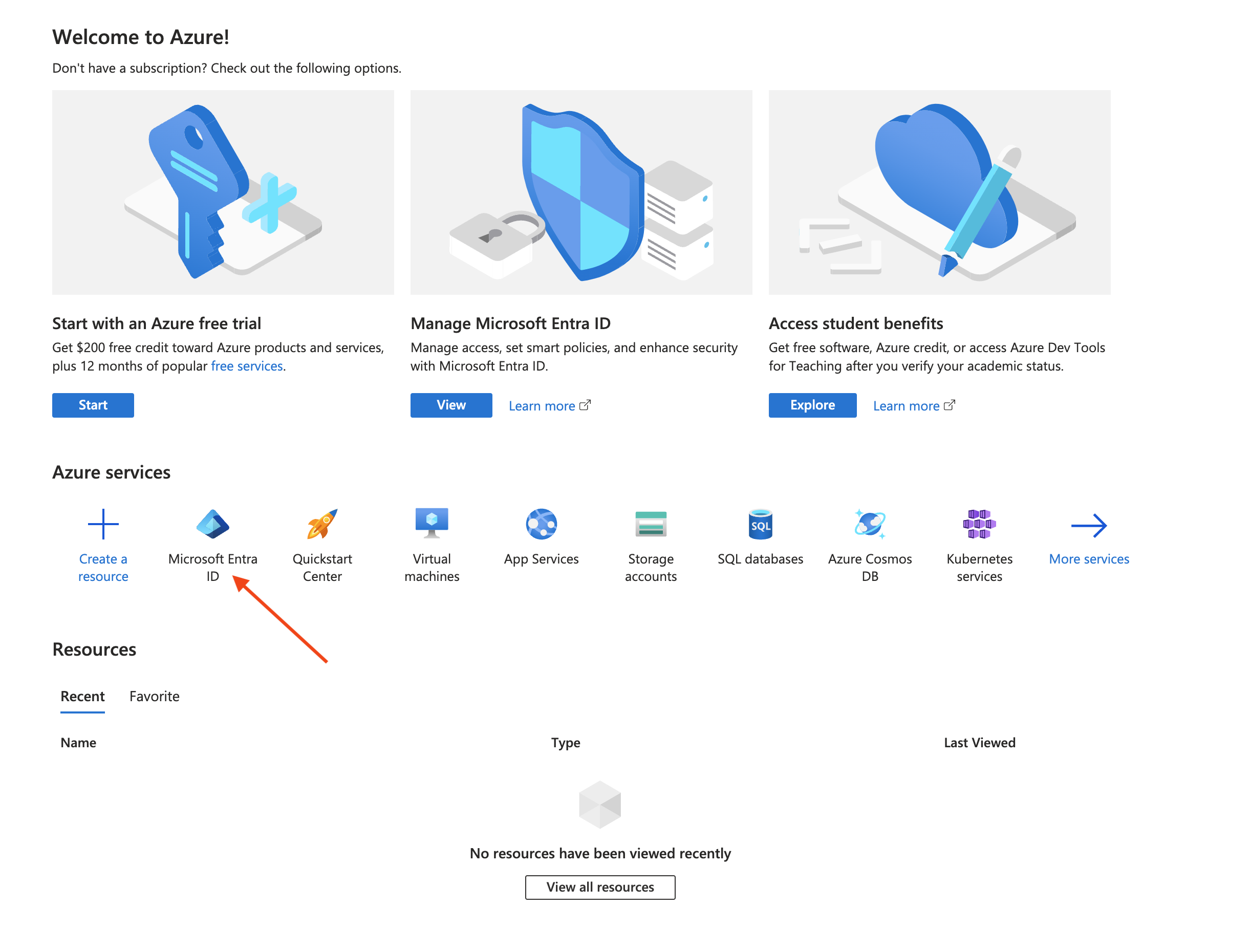Open the Azure Cosmos DB icon
1250x952 pixels.
[x=870, y=524]
